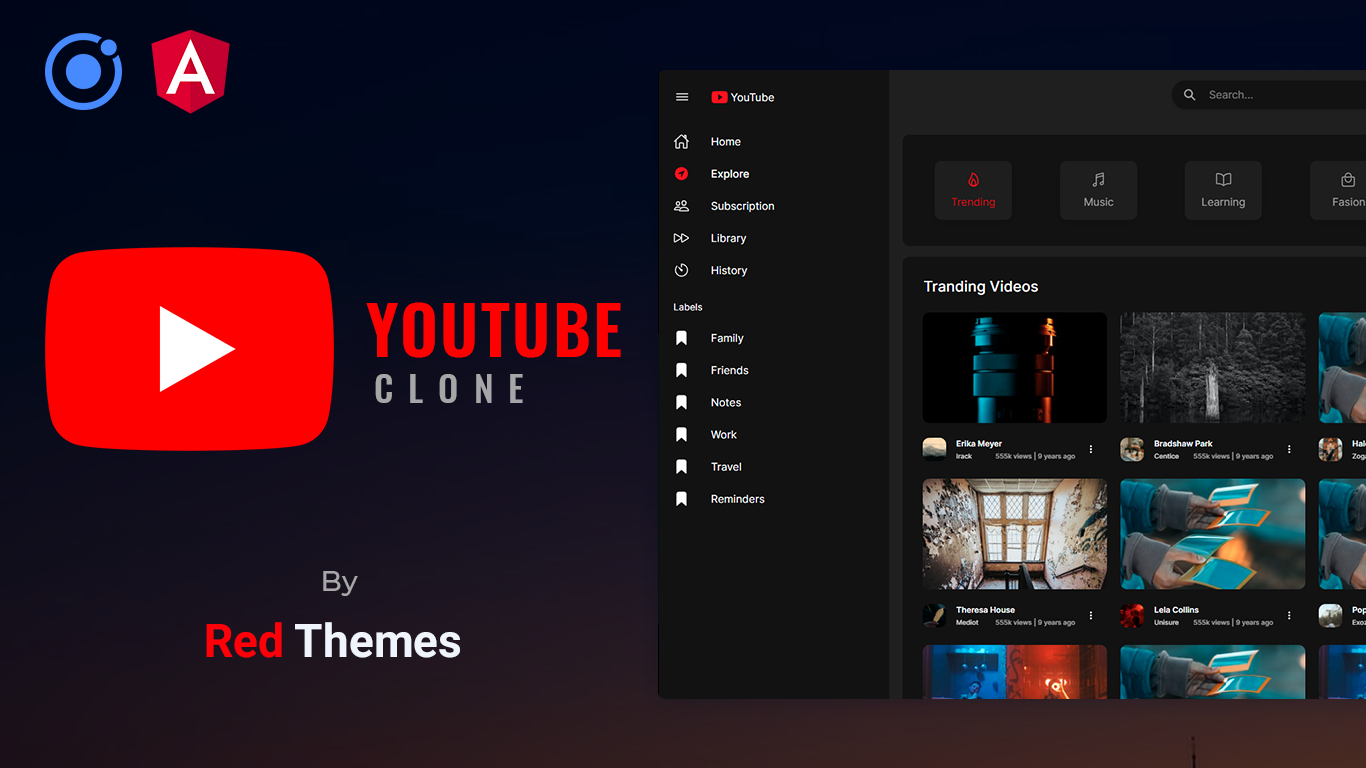The width and height of the screenshot is (1366, 768).
Task: Select the Friends label
Action: click(x=729, y=370)
